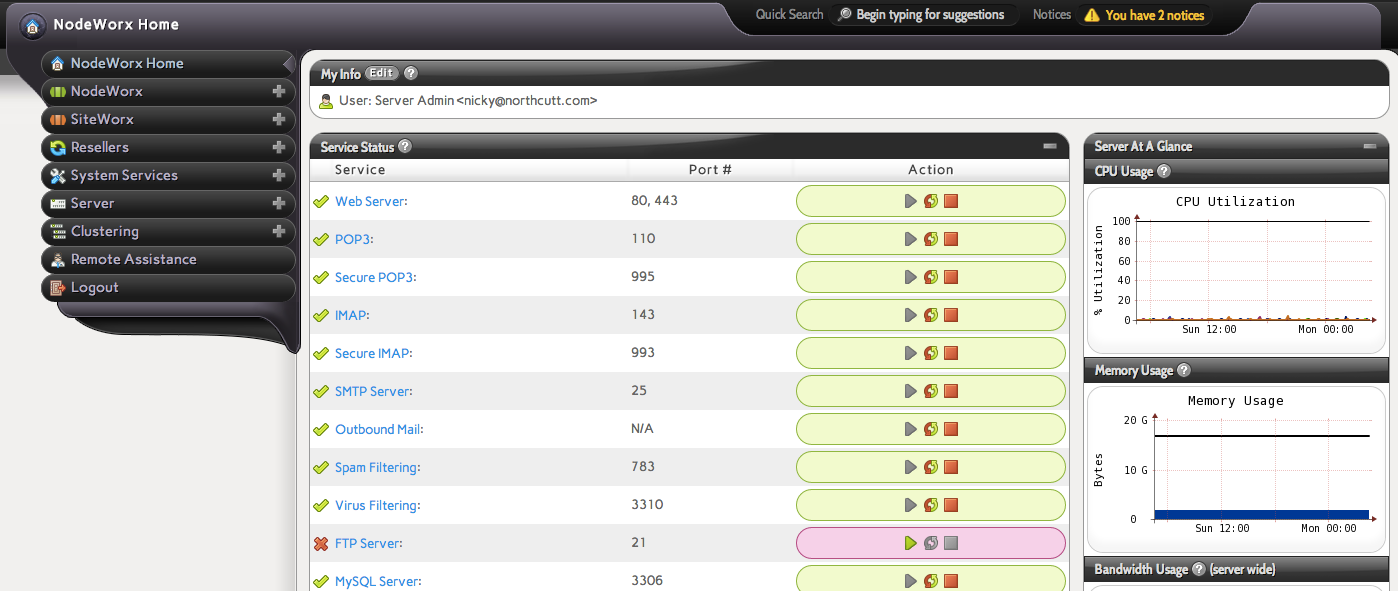
Task: Expand the Server menu
Action: tap(279, 203)
